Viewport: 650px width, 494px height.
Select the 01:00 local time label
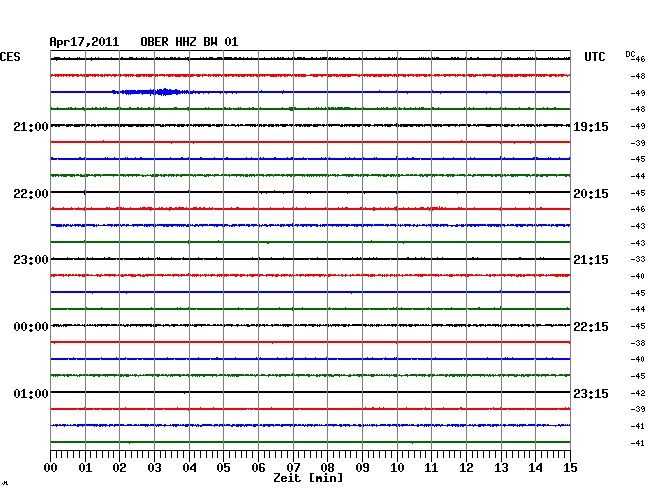click(x=31, y=393)
